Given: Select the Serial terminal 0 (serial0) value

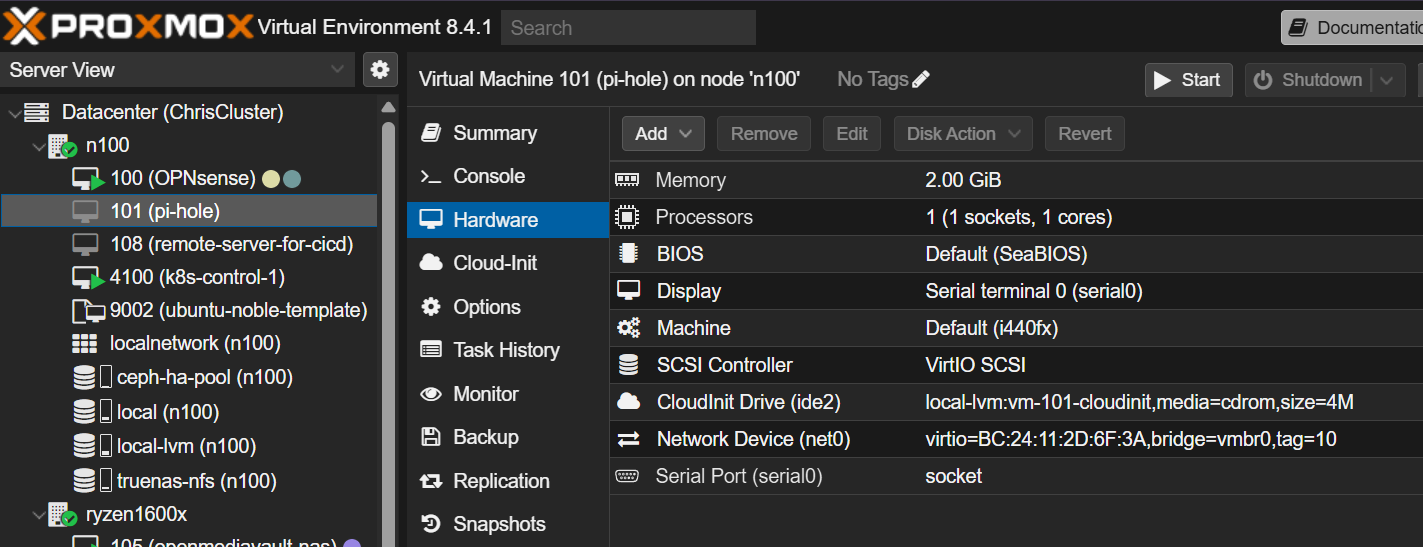Looking at the screenshot, I should [1034, 291].
